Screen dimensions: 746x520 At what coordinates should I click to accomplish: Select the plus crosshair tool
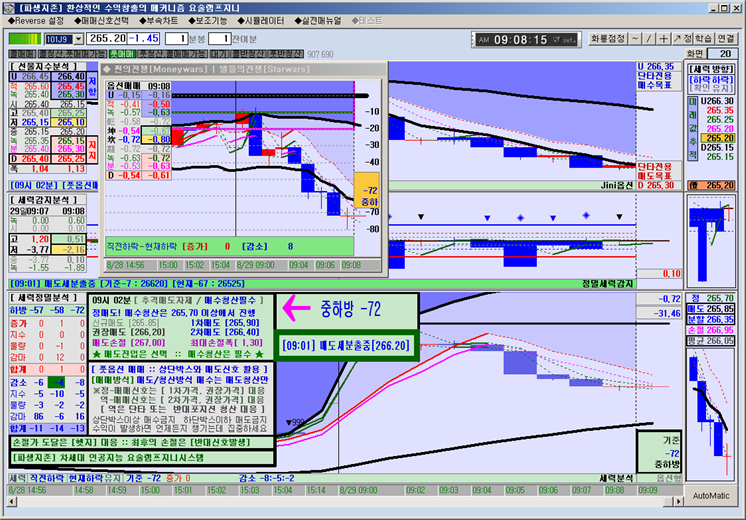[663, 39]
